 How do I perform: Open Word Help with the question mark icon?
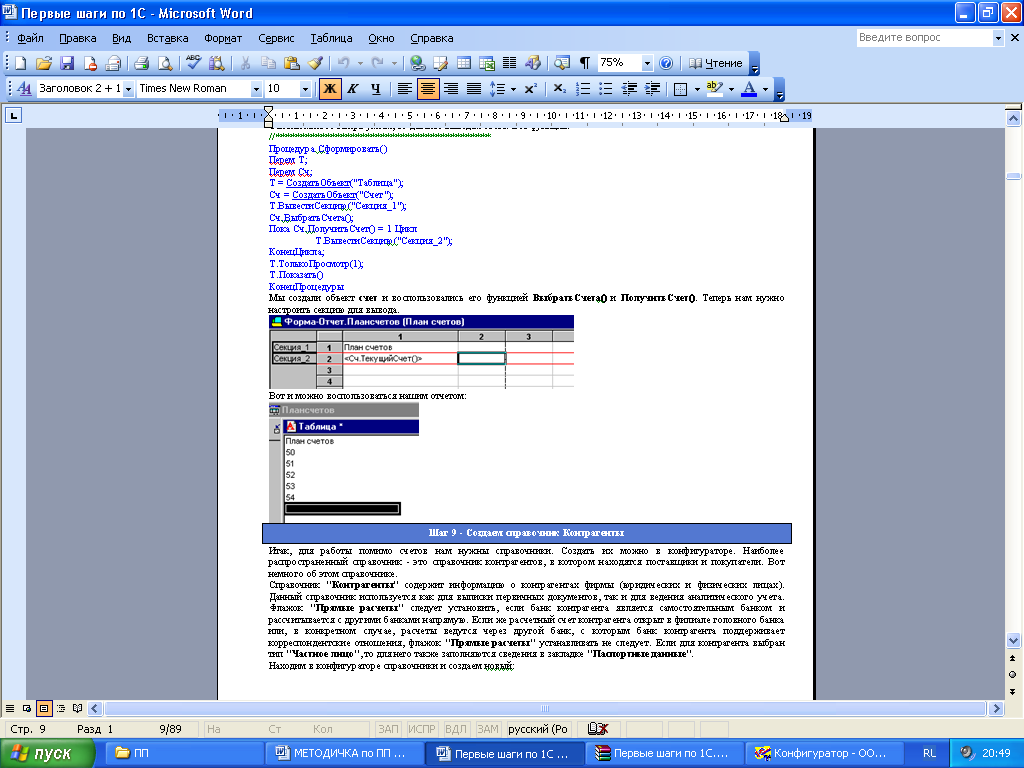(666, 63)
